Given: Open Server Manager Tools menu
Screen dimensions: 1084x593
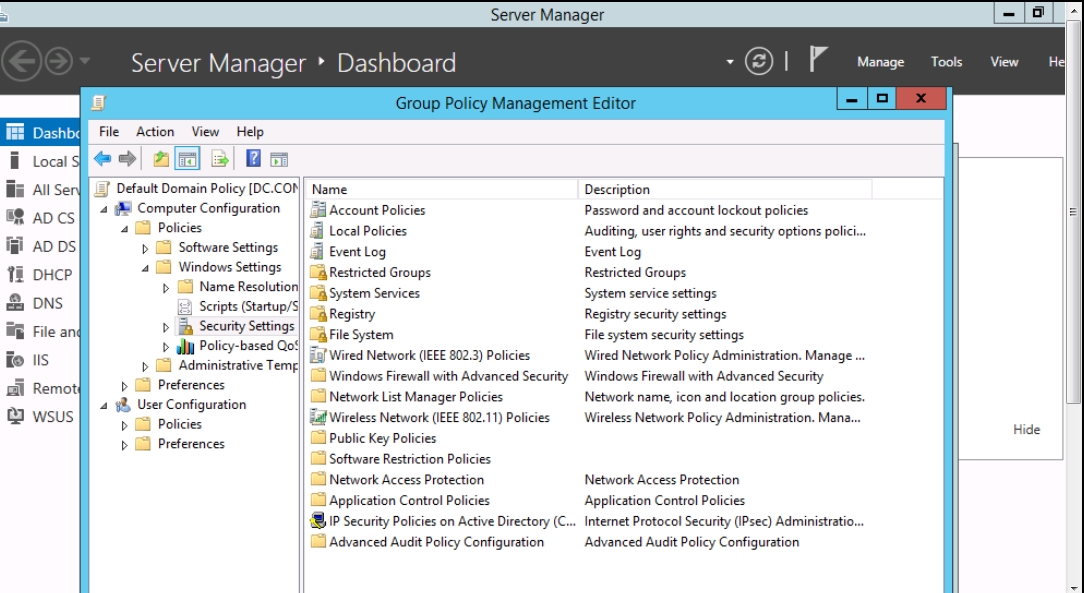Looking at the screenshot, I should (x=946, y=62).
